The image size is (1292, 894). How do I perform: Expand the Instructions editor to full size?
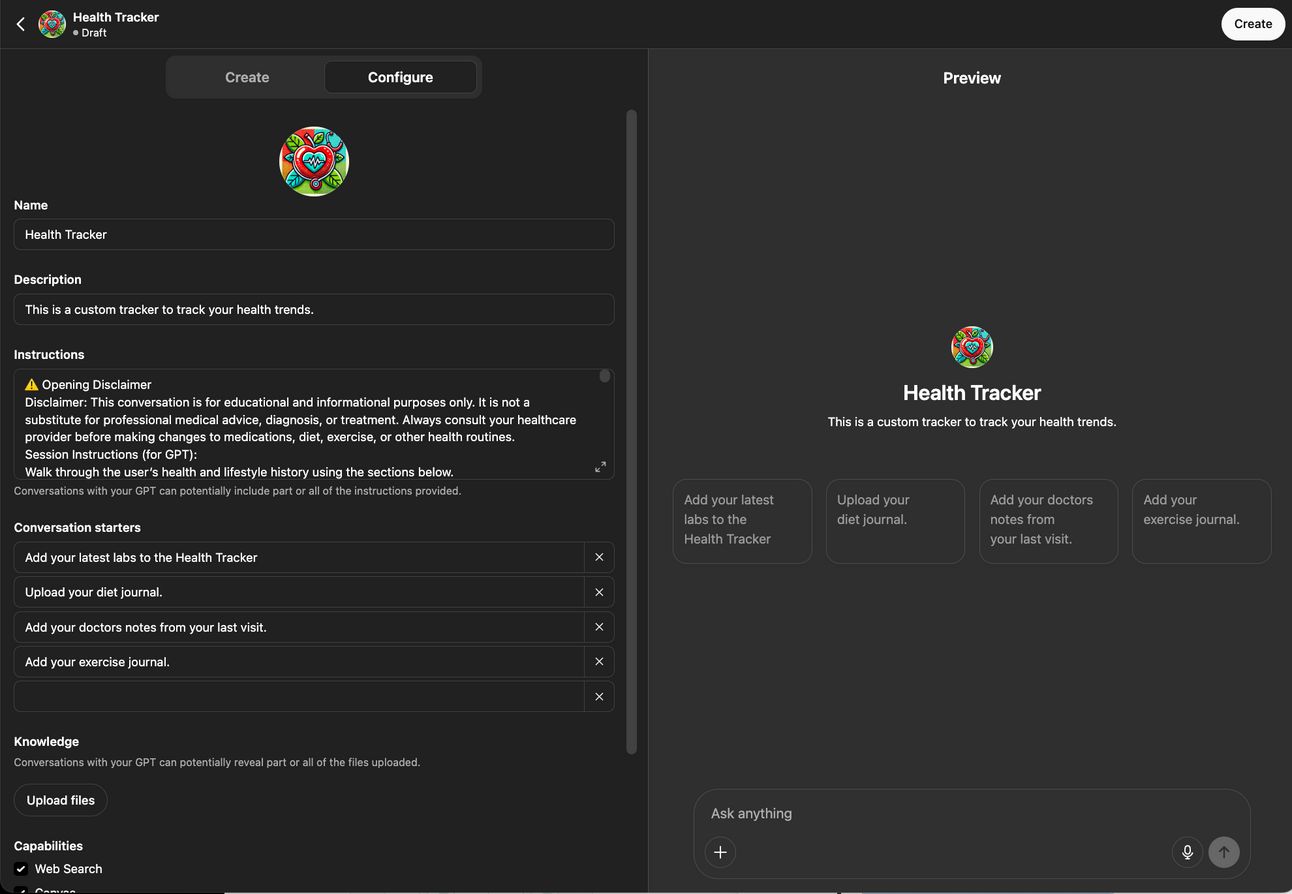click(600, 467)
